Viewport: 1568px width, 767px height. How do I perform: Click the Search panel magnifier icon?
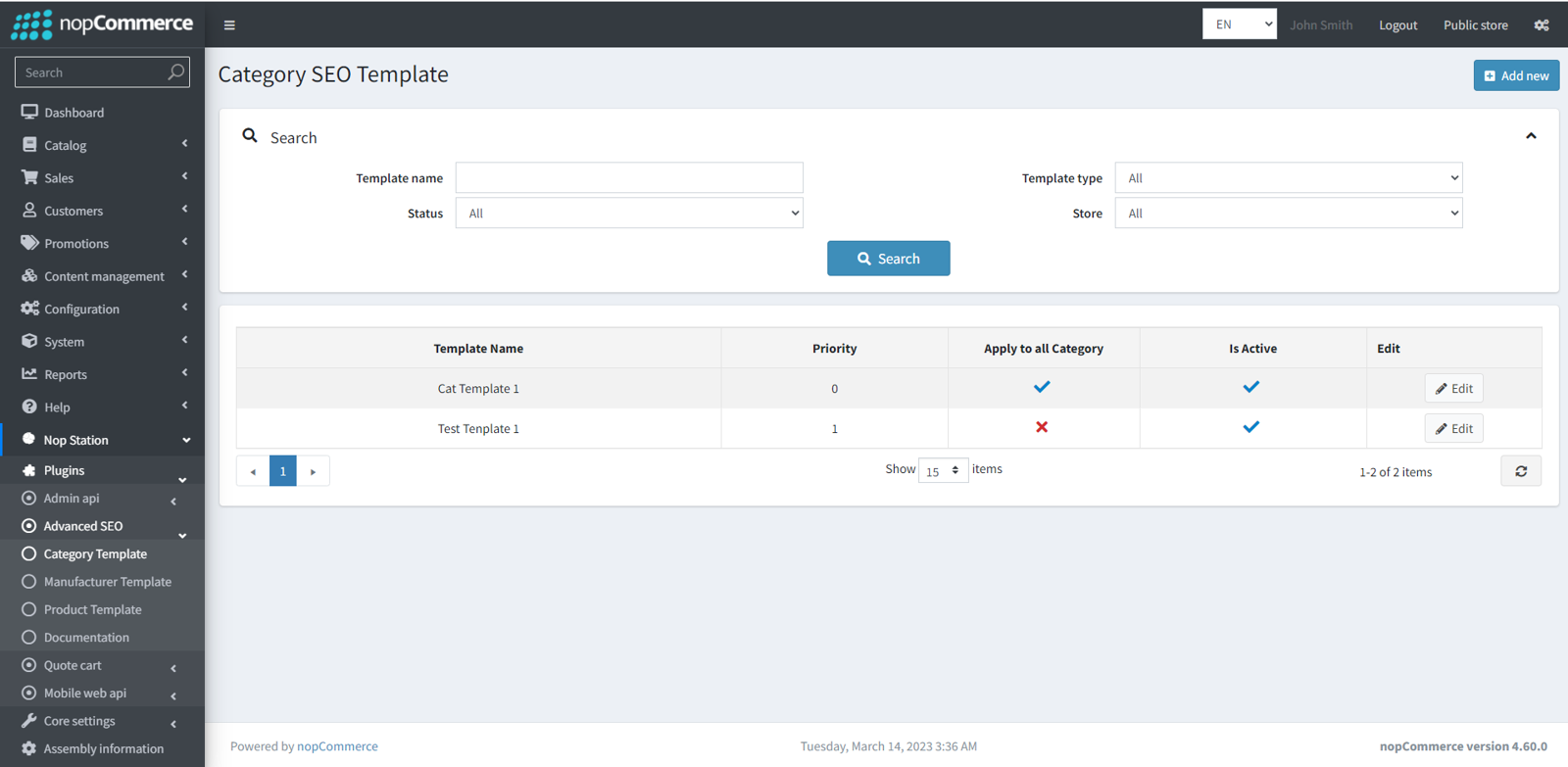pos(250,135)
